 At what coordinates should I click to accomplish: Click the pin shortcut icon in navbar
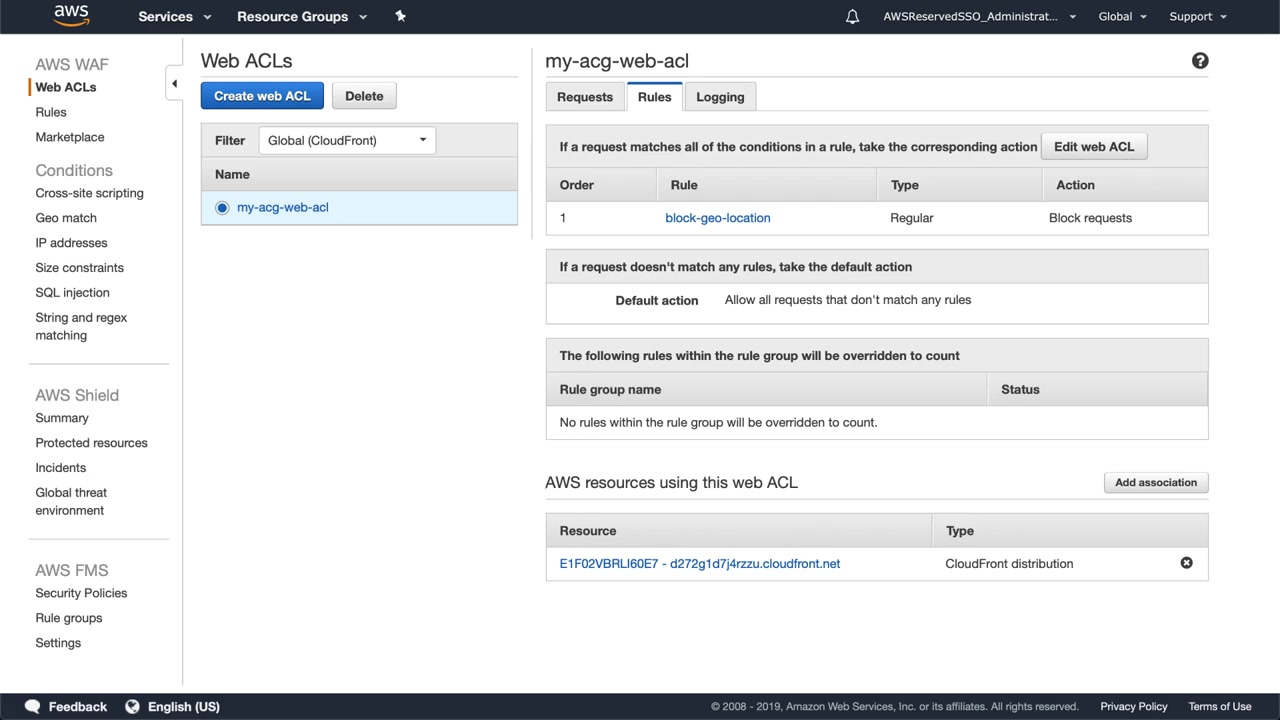click(x=400, y=16)
